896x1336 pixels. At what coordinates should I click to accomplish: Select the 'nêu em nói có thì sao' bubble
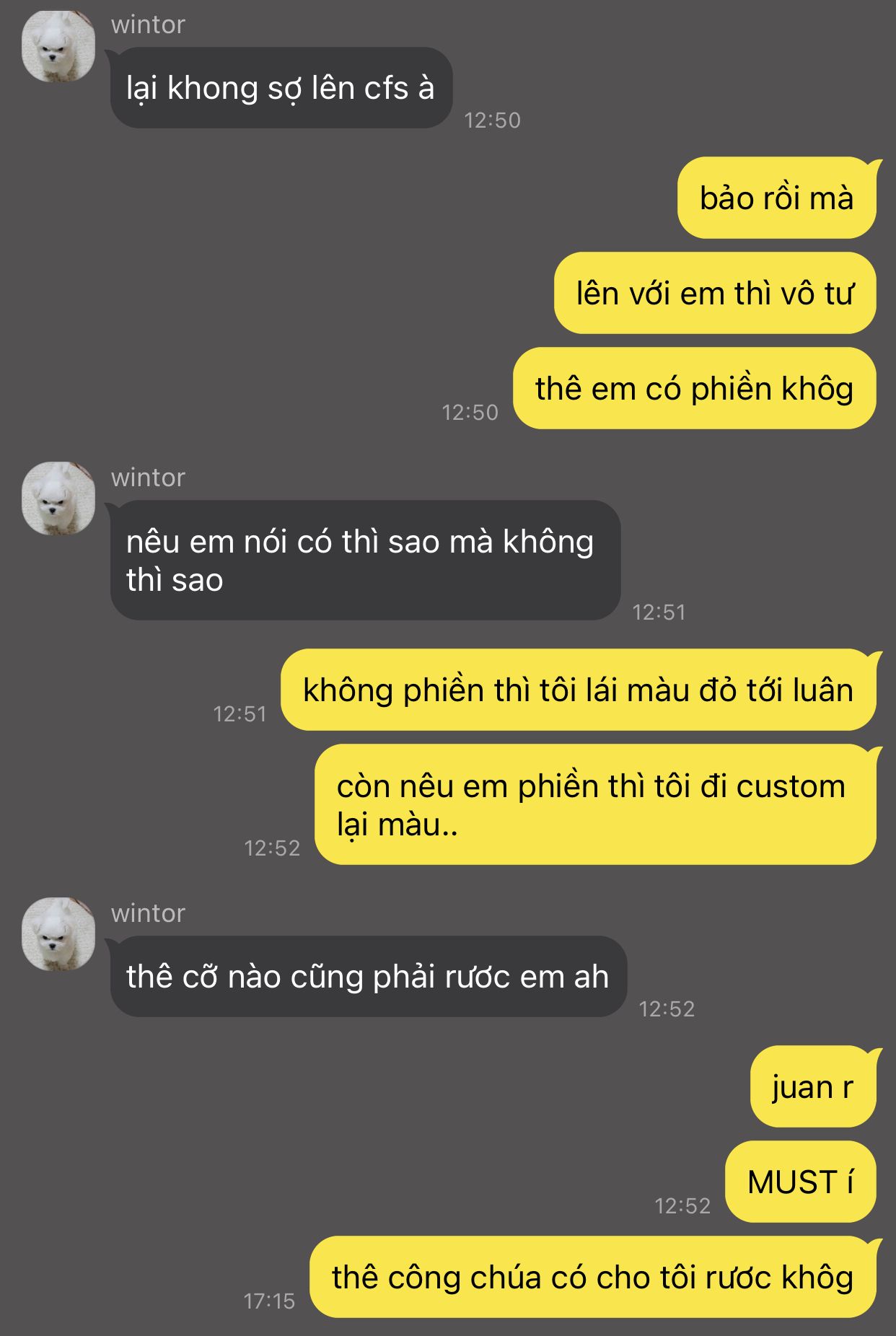365,561
